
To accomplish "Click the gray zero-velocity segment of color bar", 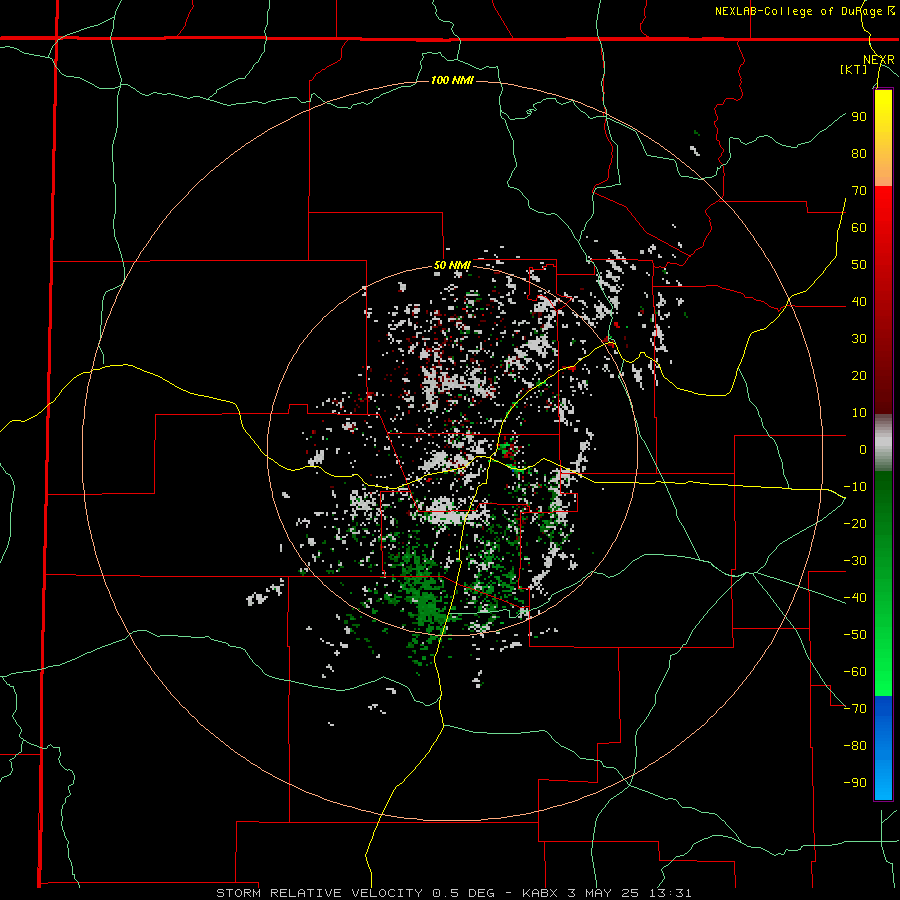I will click(x=883, y=442).
